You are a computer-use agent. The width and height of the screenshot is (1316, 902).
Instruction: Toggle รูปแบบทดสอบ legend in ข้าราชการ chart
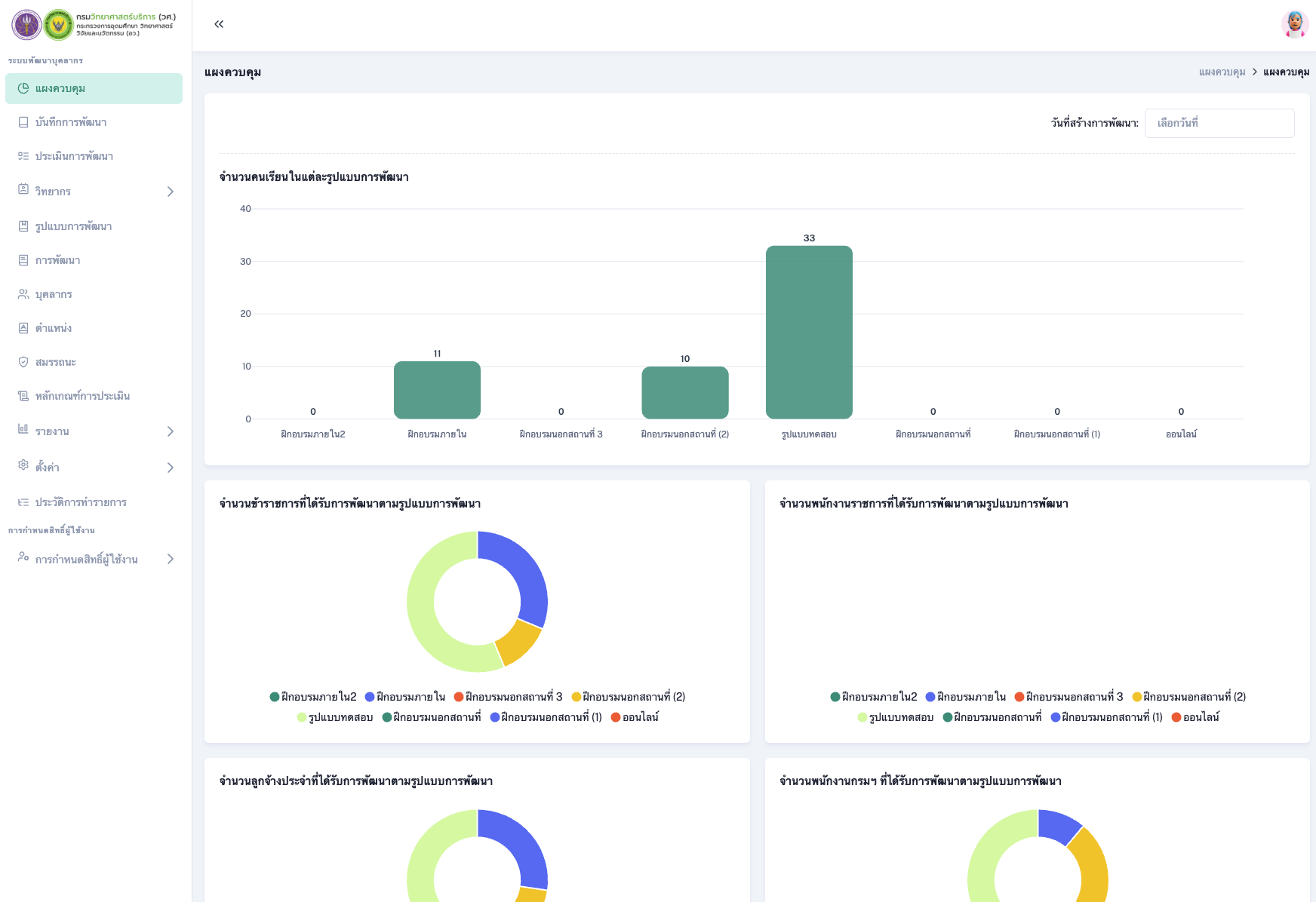coord(335,717)
